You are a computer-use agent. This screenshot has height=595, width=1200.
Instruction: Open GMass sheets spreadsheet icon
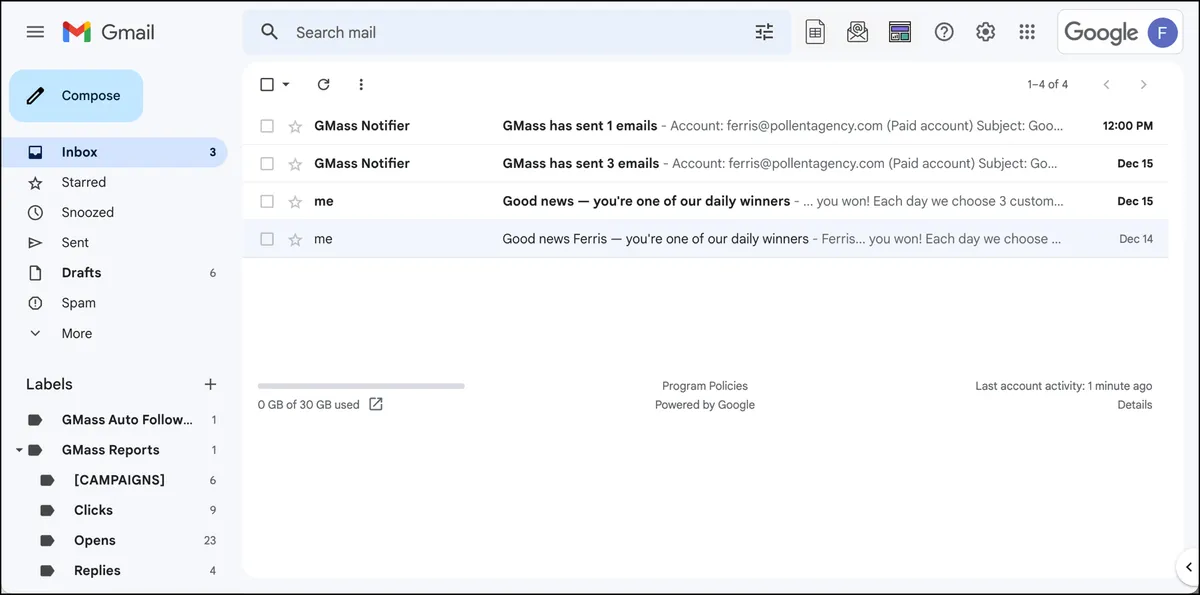point(815,32)
